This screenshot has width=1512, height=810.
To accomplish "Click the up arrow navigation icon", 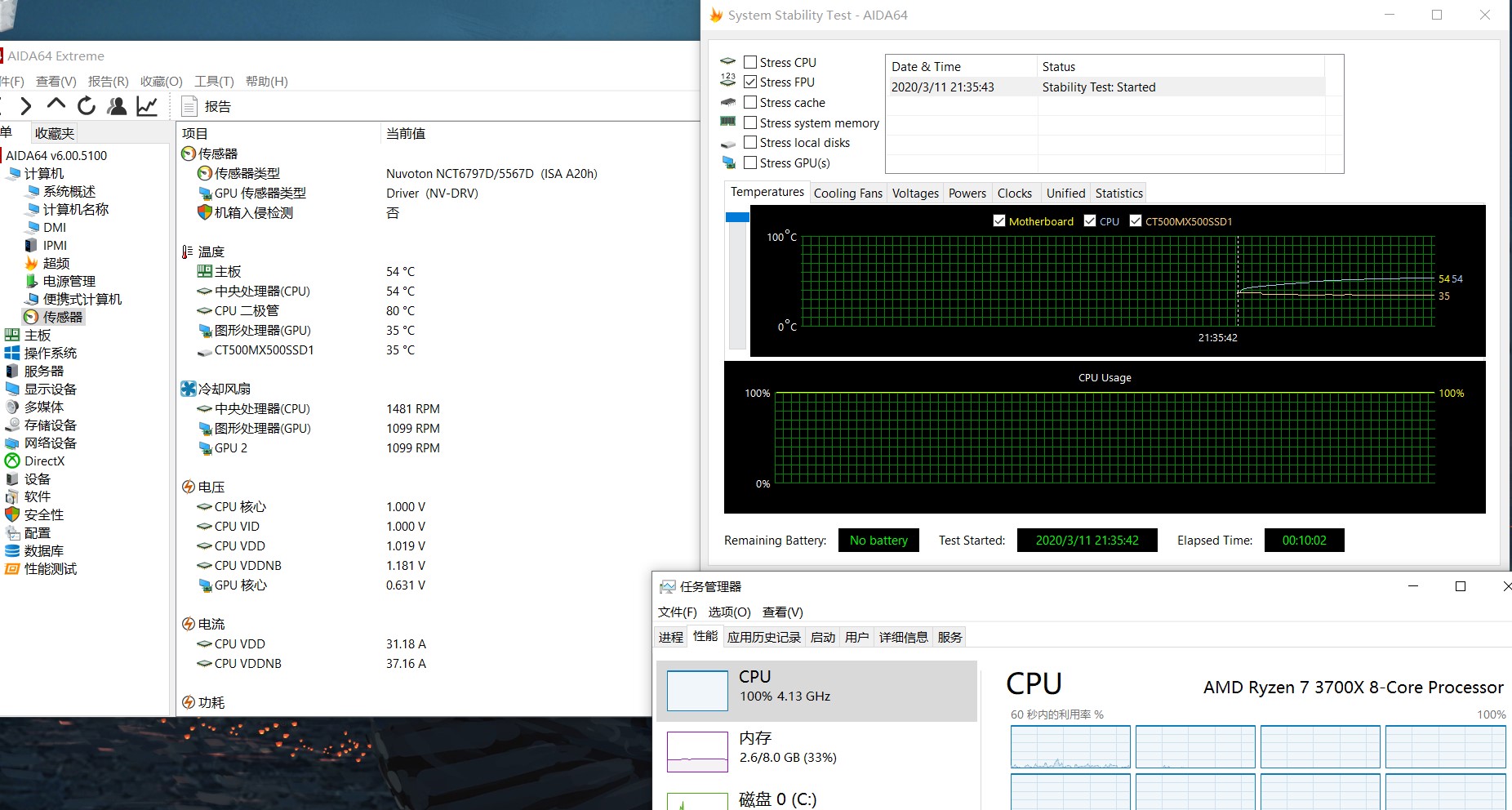I will 56,105.
